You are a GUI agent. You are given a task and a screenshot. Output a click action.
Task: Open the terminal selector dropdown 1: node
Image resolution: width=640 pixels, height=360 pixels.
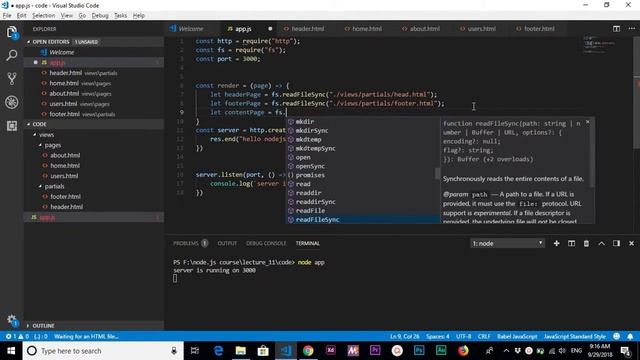coord(507,243)
